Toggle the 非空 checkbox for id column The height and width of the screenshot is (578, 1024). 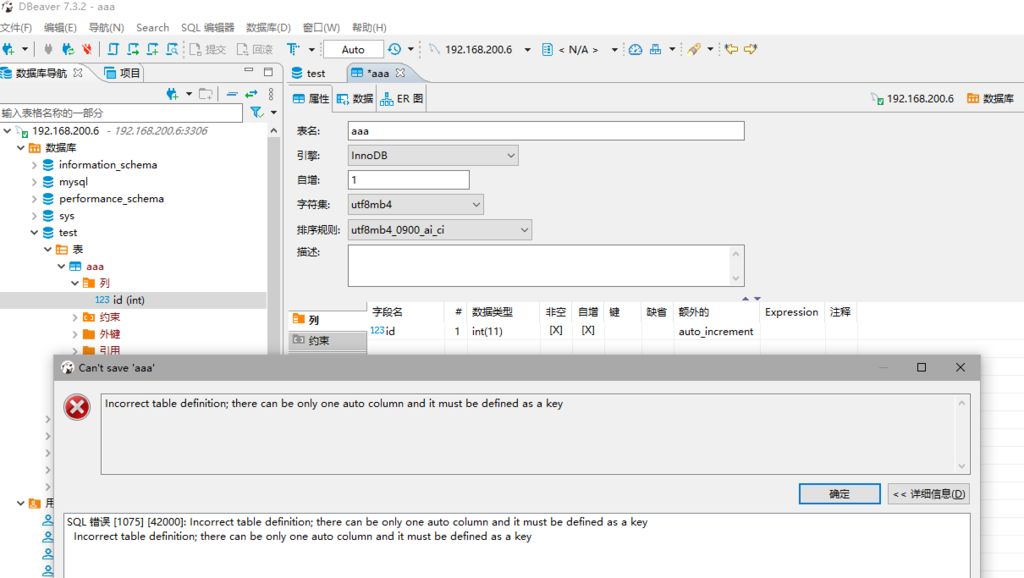pos(556,330)
